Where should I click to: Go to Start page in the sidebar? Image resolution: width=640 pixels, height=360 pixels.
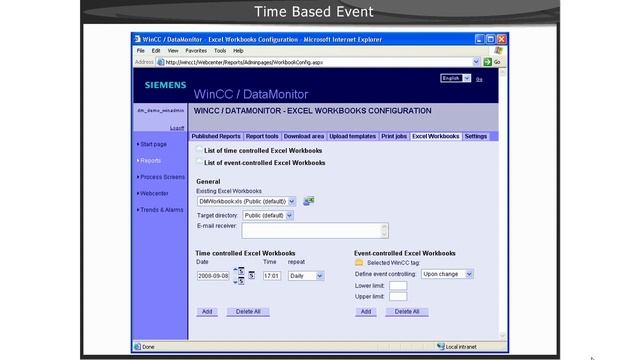coord(153,144)
